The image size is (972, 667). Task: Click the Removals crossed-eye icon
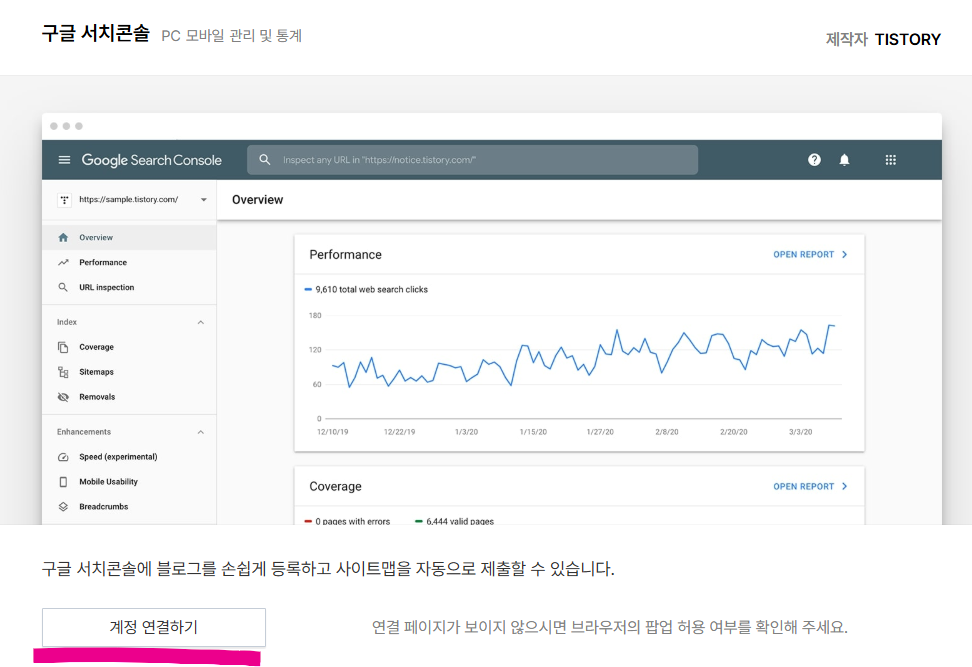(63, 397)
